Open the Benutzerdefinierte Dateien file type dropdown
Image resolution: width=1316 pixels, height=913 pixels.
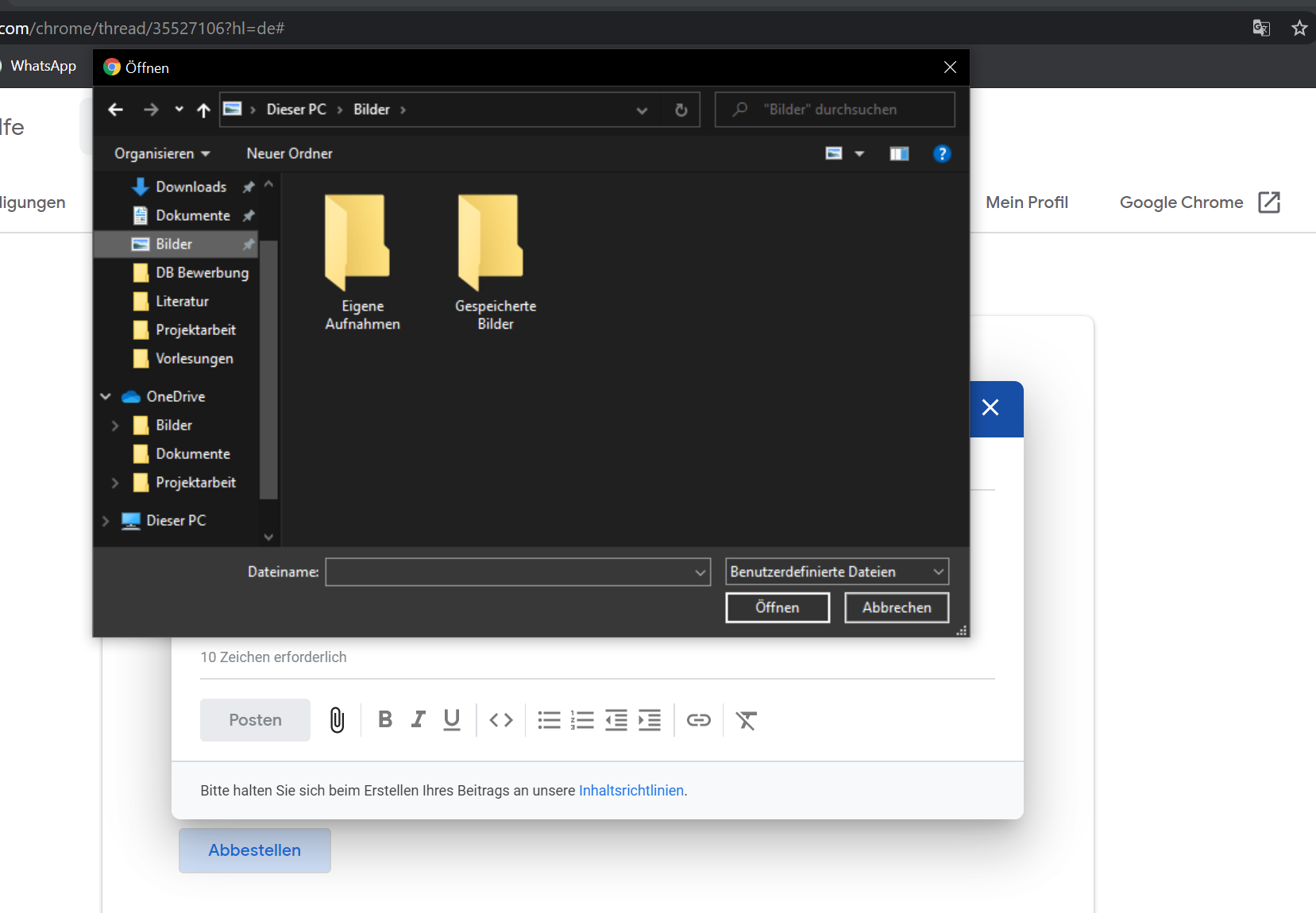(837, 572)
